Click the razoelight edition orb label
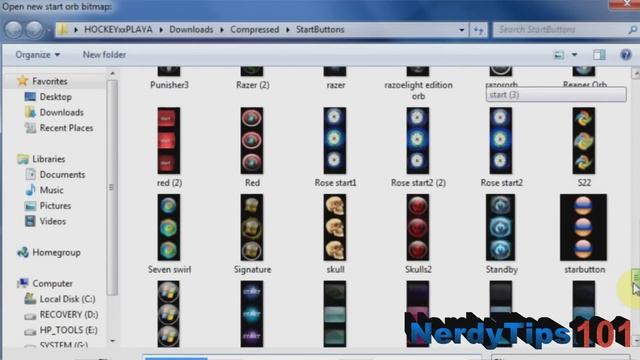The height and width of the screenshot is (360, 640). (418, 90)
